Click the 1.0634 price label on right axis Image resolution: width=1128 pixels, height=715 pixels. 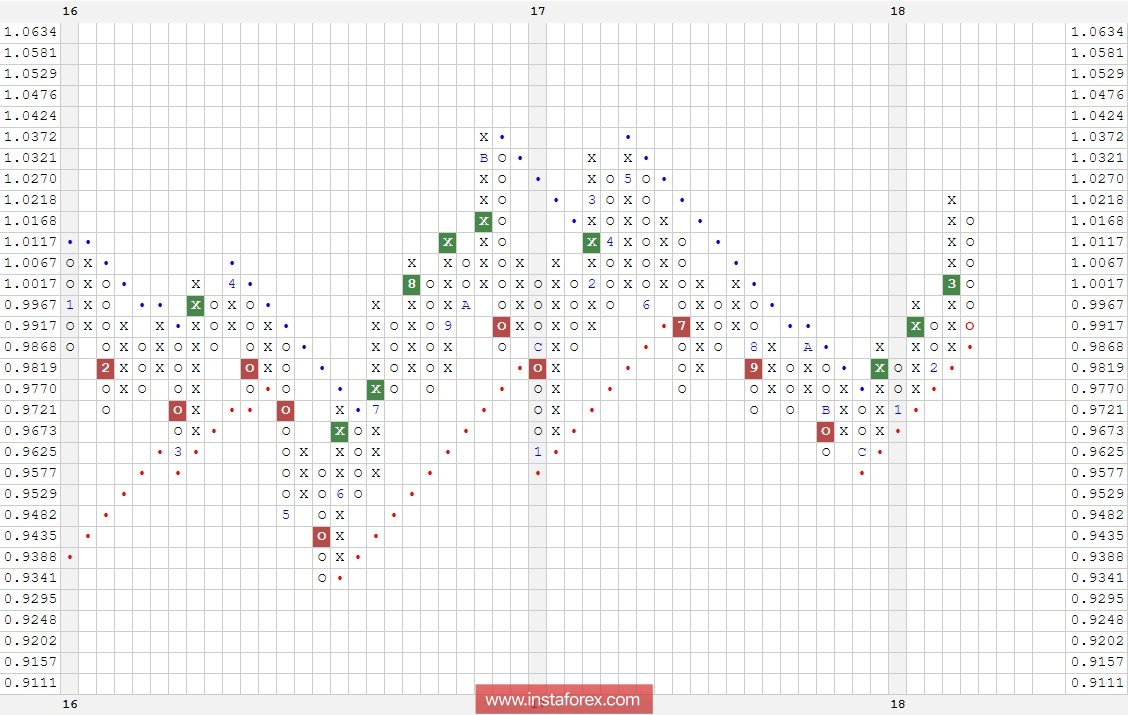pos(1097,32)
